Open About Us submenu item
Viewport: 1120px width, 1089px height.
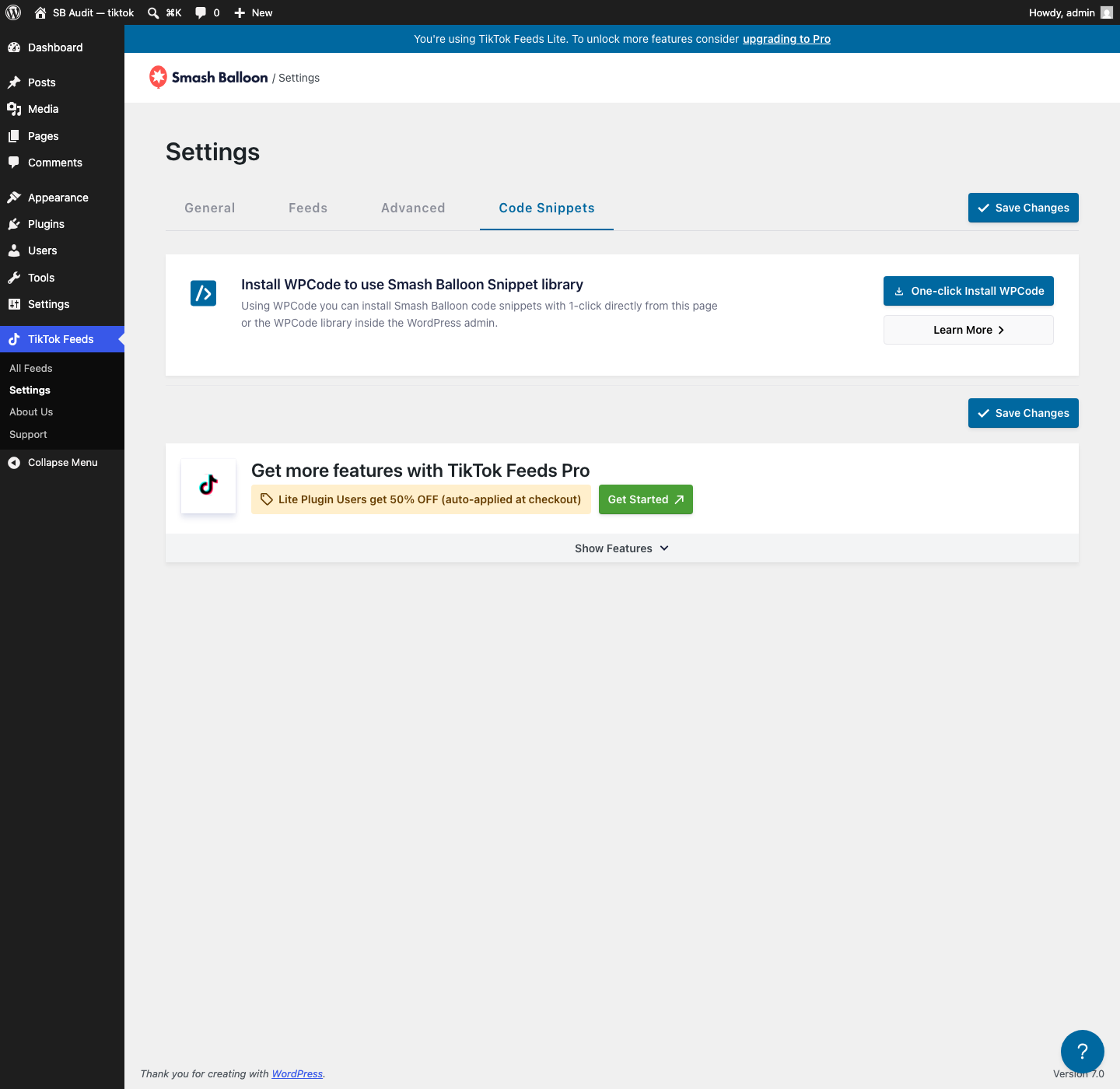(x=31, y=411)
